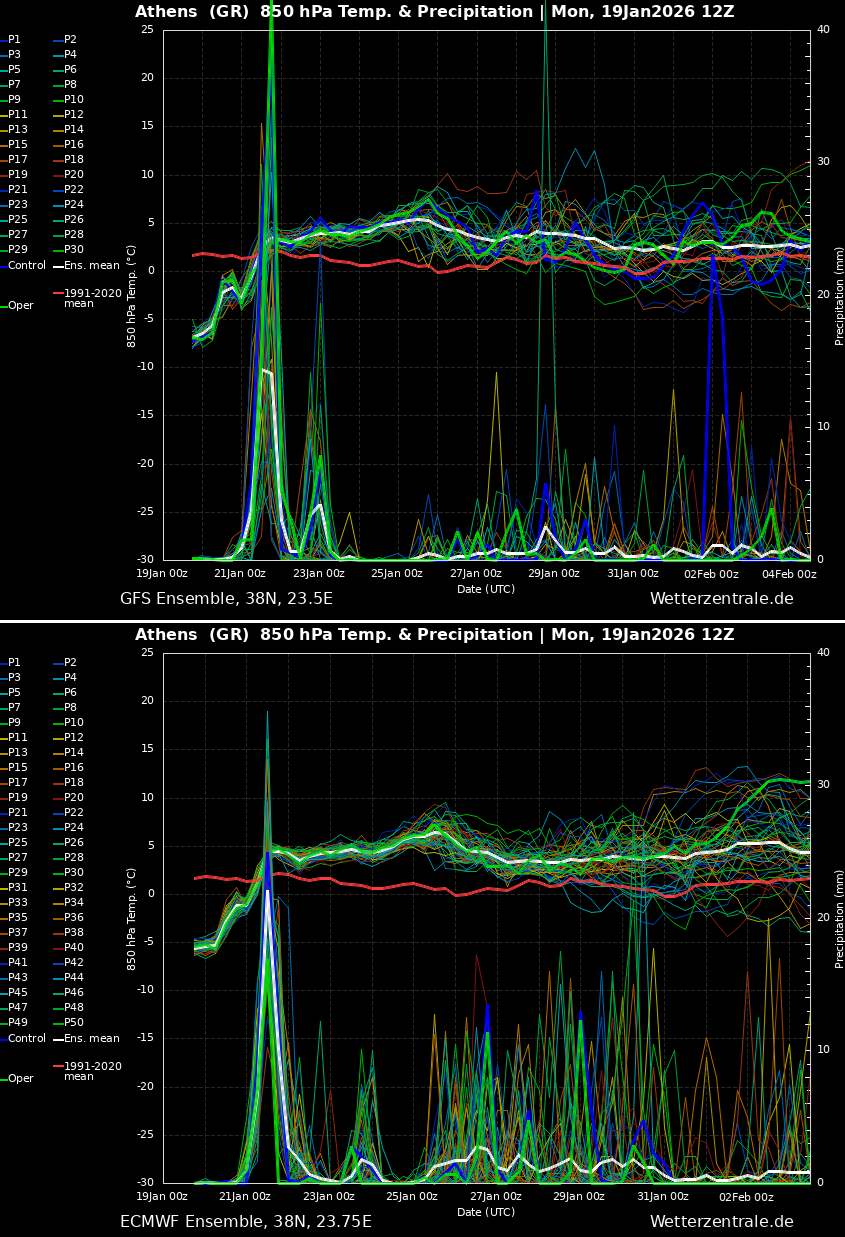Select P15 in the GFS legend
The height and width of the screenshot is (1237, 845).
pyautogui.click(x=18, y=145)
